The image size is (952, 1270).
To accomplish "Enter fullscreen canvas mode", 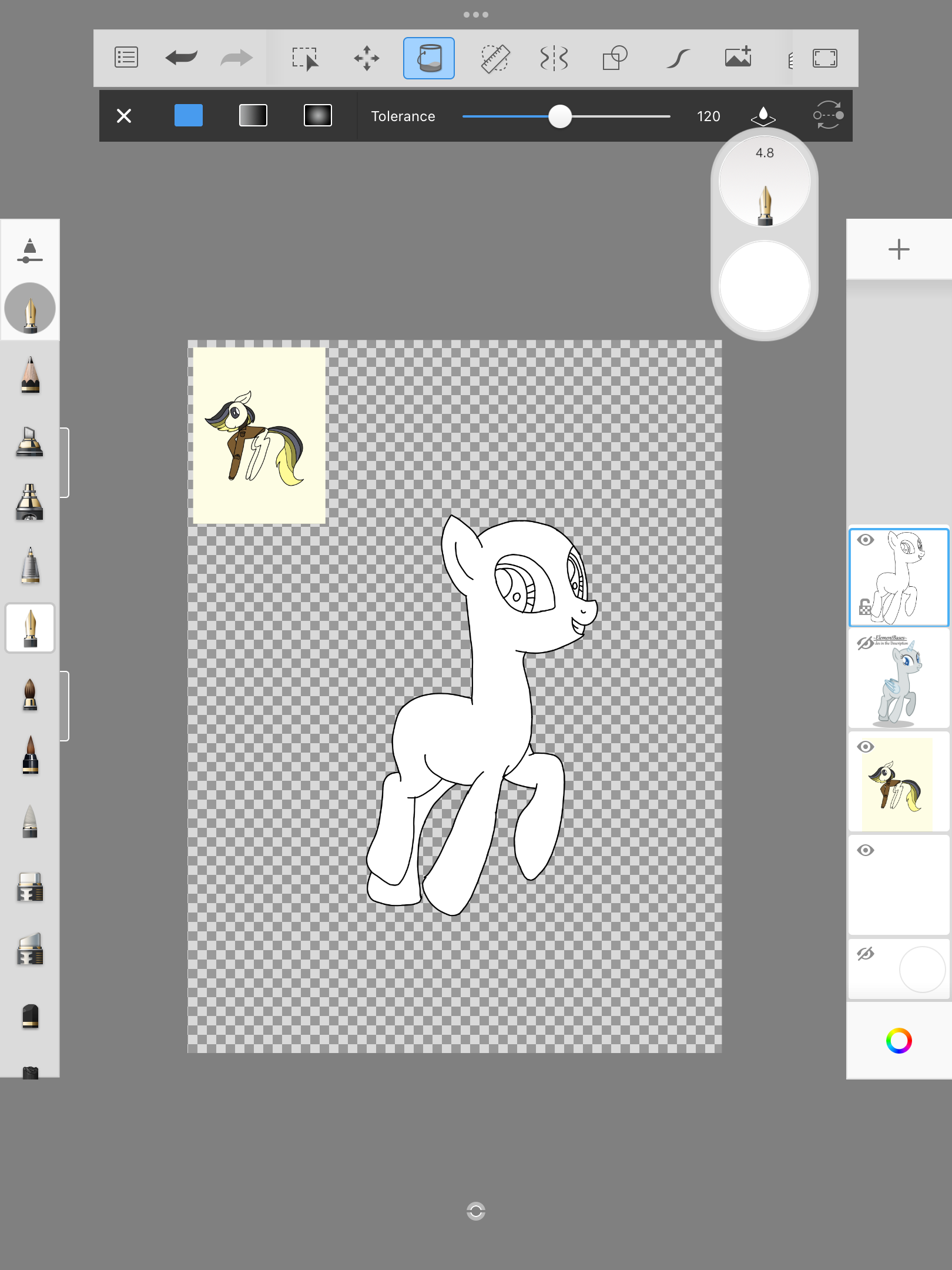I will [825, 58].
